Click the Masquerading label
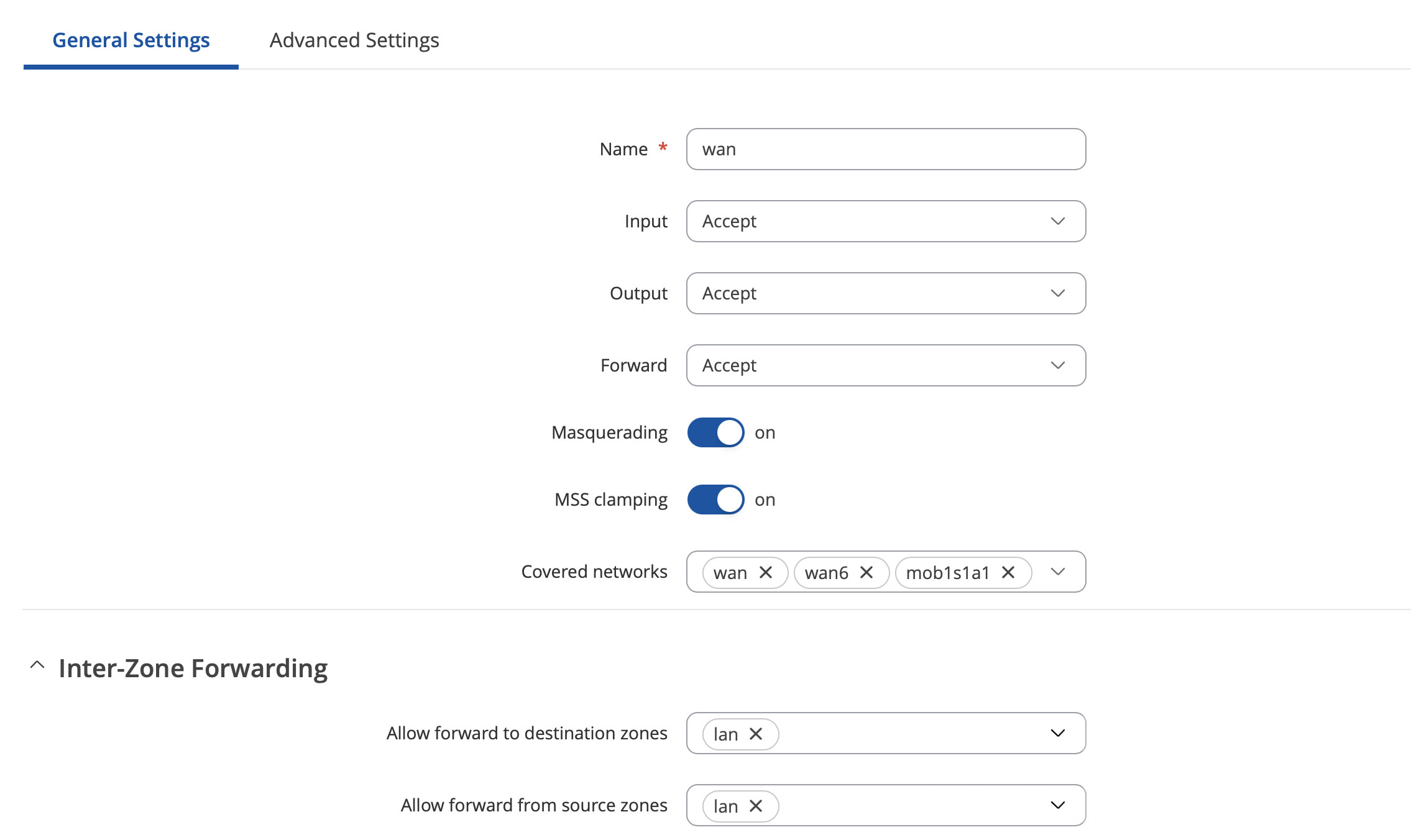The image size is (1411, 840). 610,433
